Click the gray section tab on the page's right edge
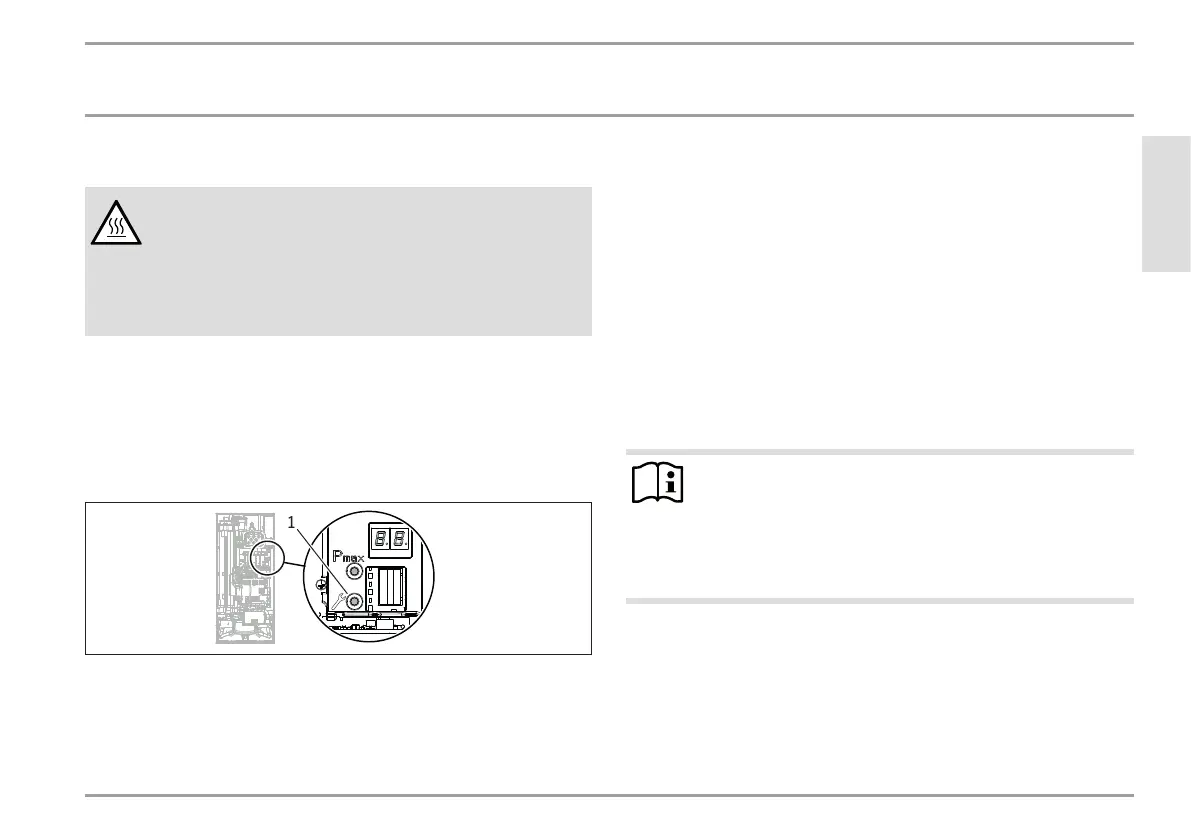The height and width of the screenshot is (839, 1191). [x=1166, y=203]
